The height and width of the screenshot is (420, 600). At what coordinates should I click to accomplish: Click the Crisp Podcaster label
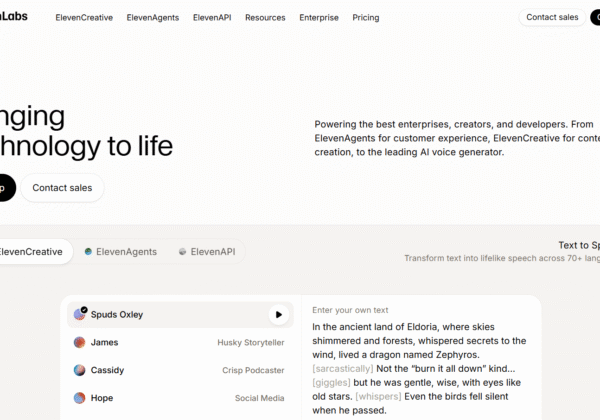tap(253, 370)
